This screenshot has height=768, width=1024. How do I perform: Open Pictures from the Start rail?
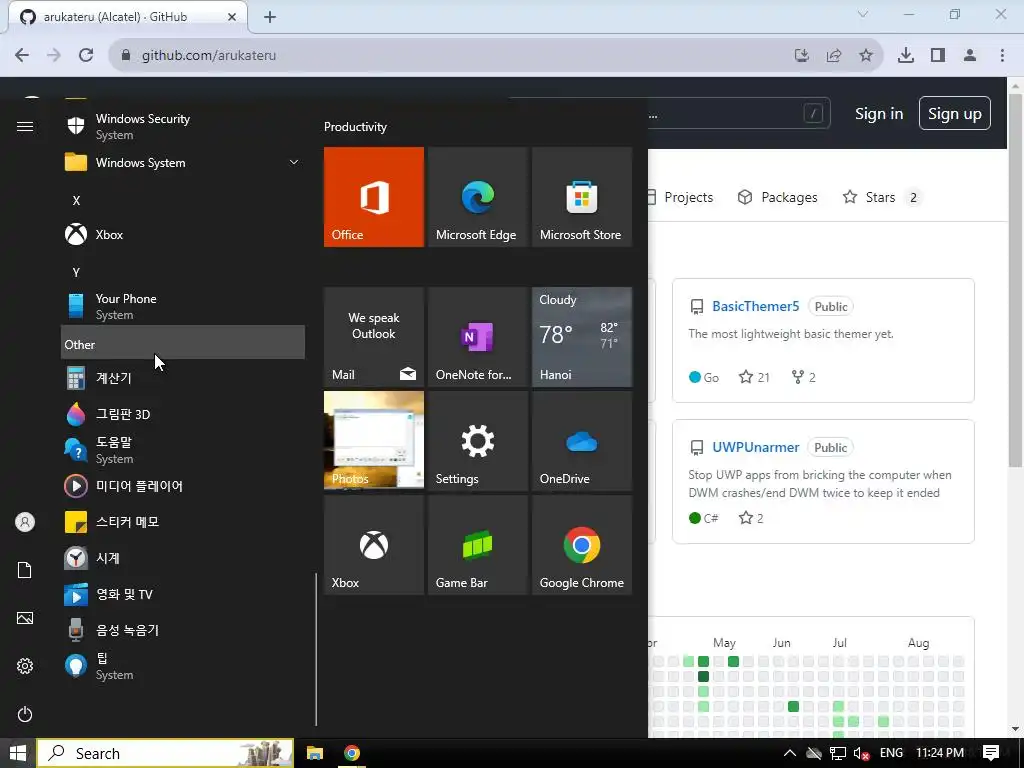(25, 618)
